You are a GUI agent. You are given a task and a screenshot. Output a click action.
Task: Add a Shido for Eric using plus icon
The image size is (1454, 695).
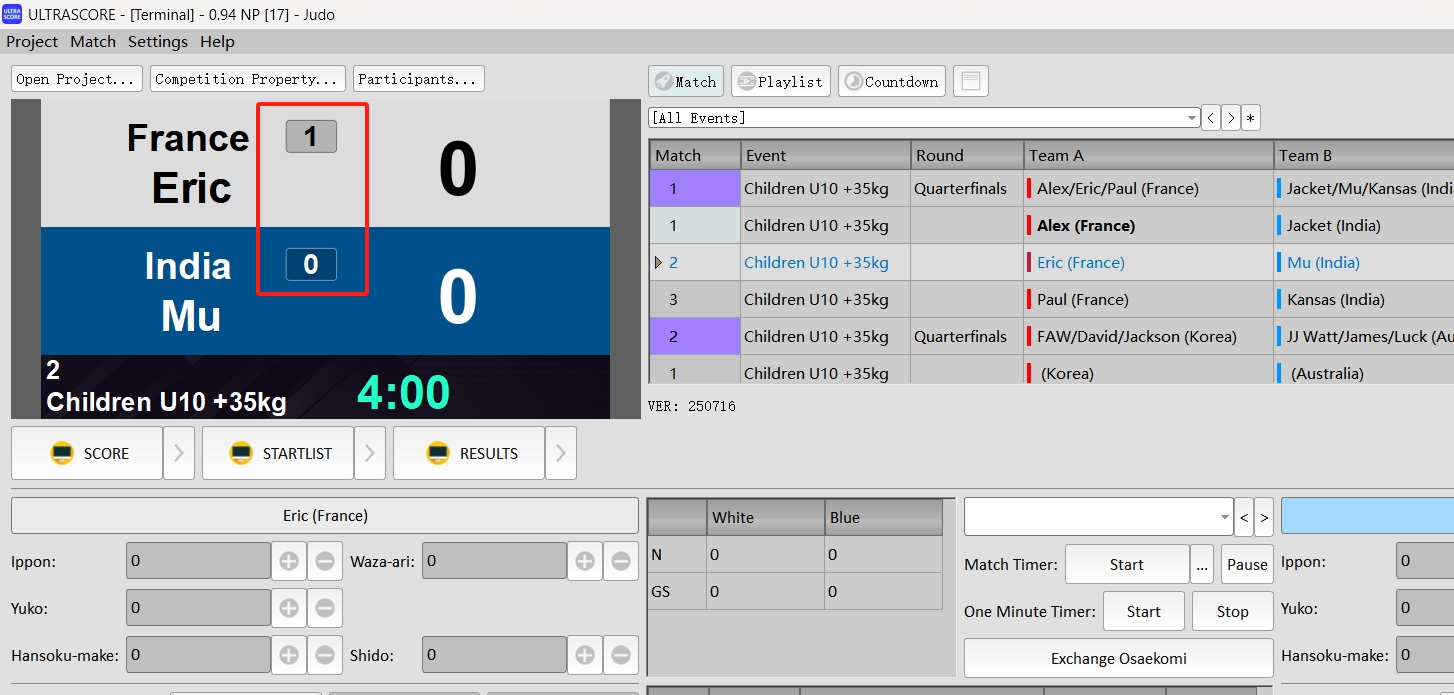pos(585,656)
